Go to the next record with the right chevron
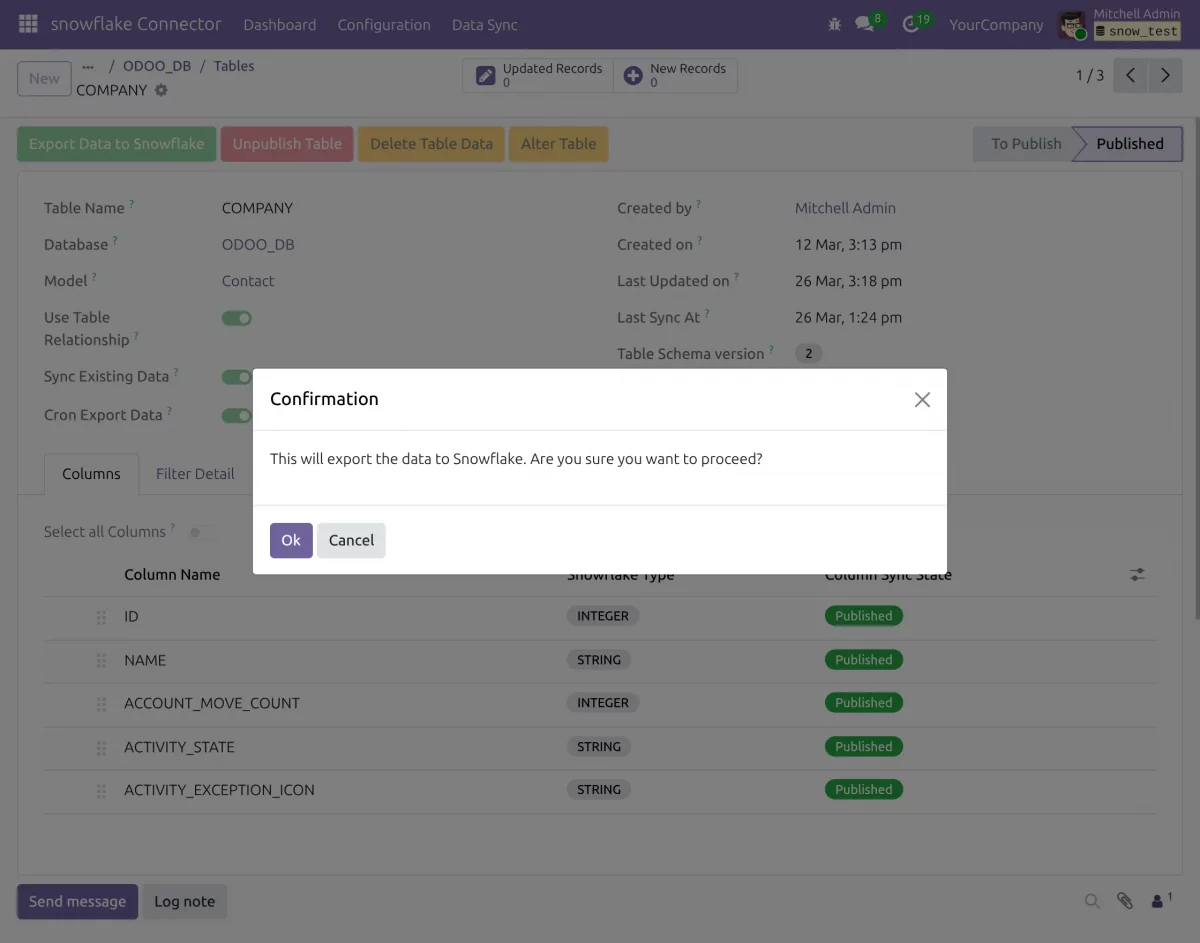Viewport: 1200px width, 943px height. [1165, 74]
